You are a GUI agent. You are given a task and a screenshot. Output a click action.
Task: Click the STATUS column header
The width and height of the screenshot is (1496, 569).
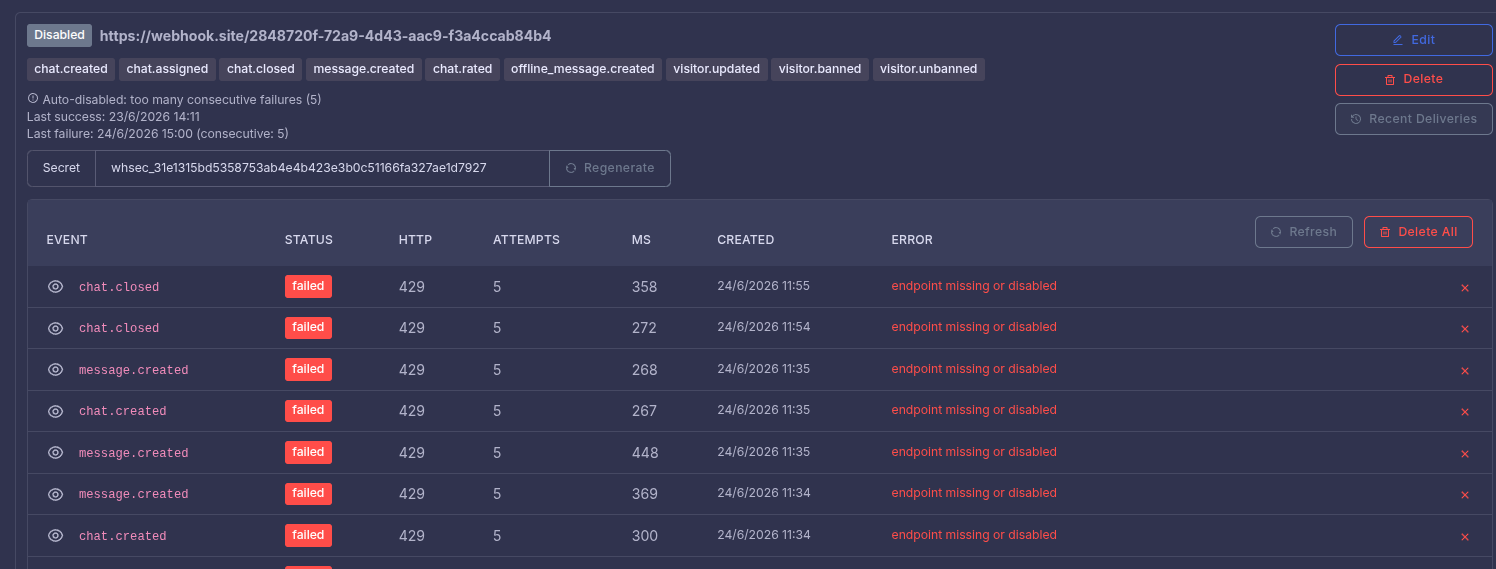[x=309, y=240]
